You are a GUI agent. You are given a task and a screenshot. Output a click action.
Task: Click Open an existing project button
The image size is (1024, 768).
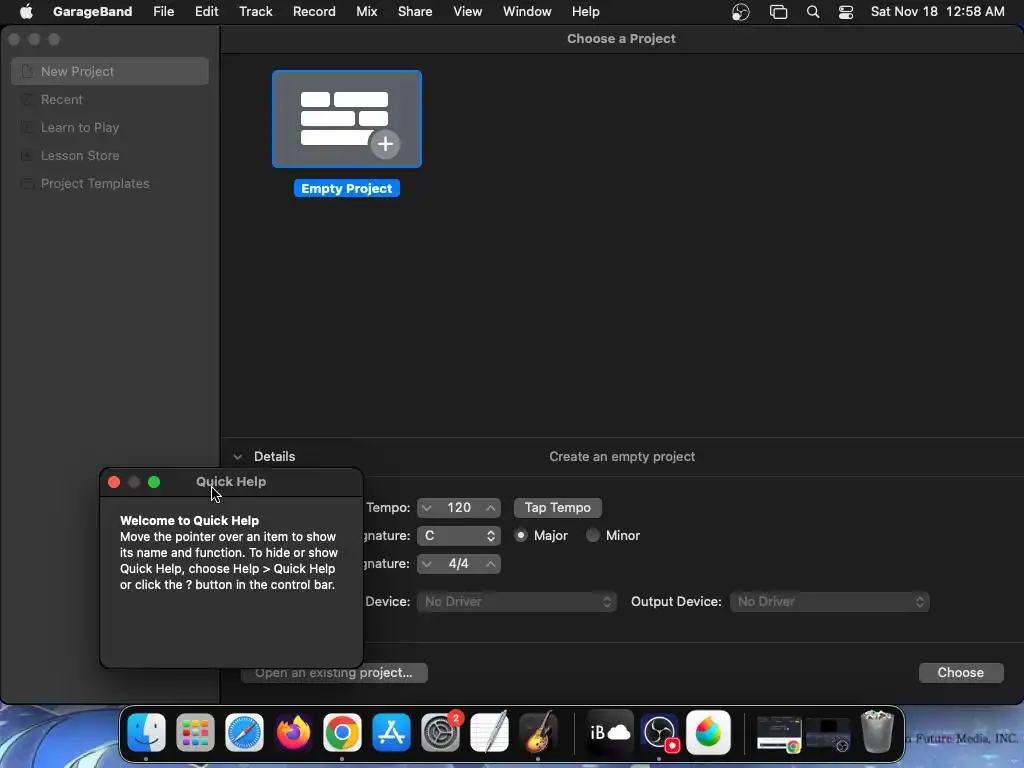(334, 673)
